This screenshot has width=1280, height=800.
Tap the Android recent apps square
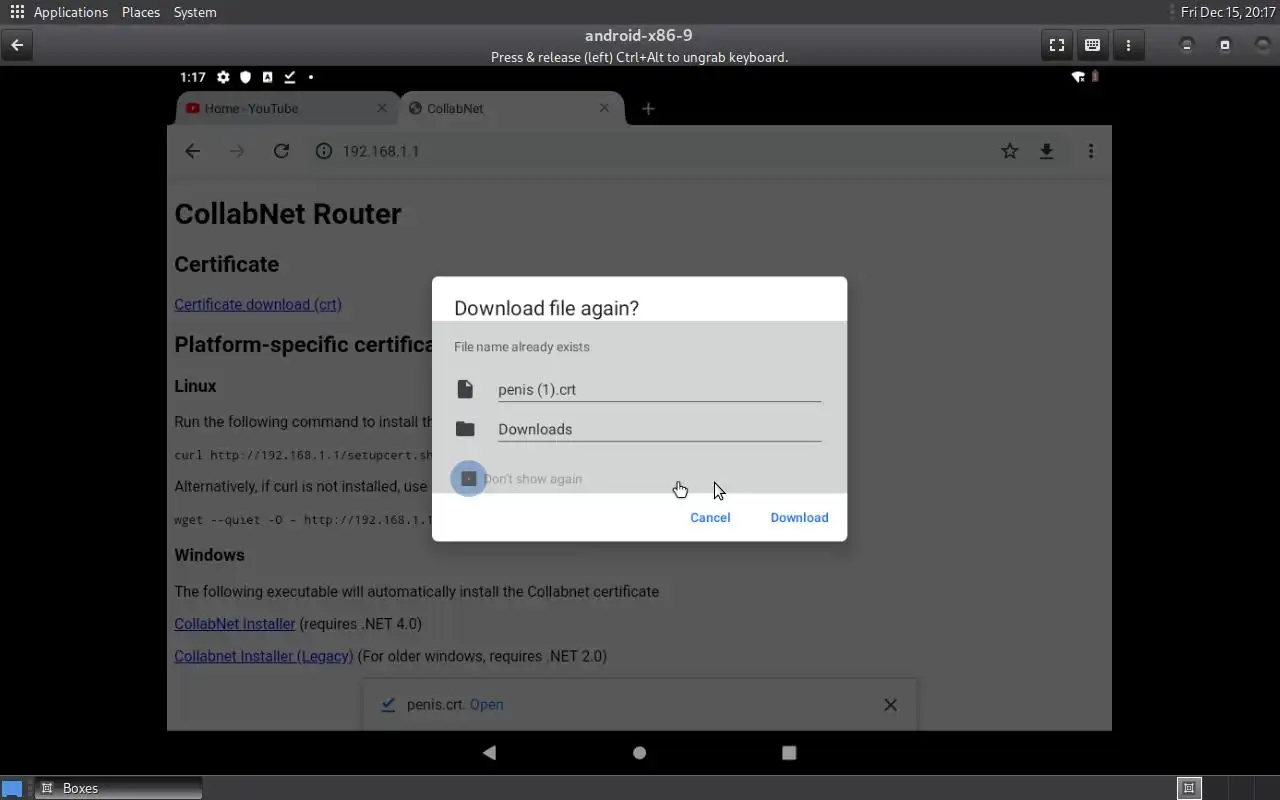[789, 752]
